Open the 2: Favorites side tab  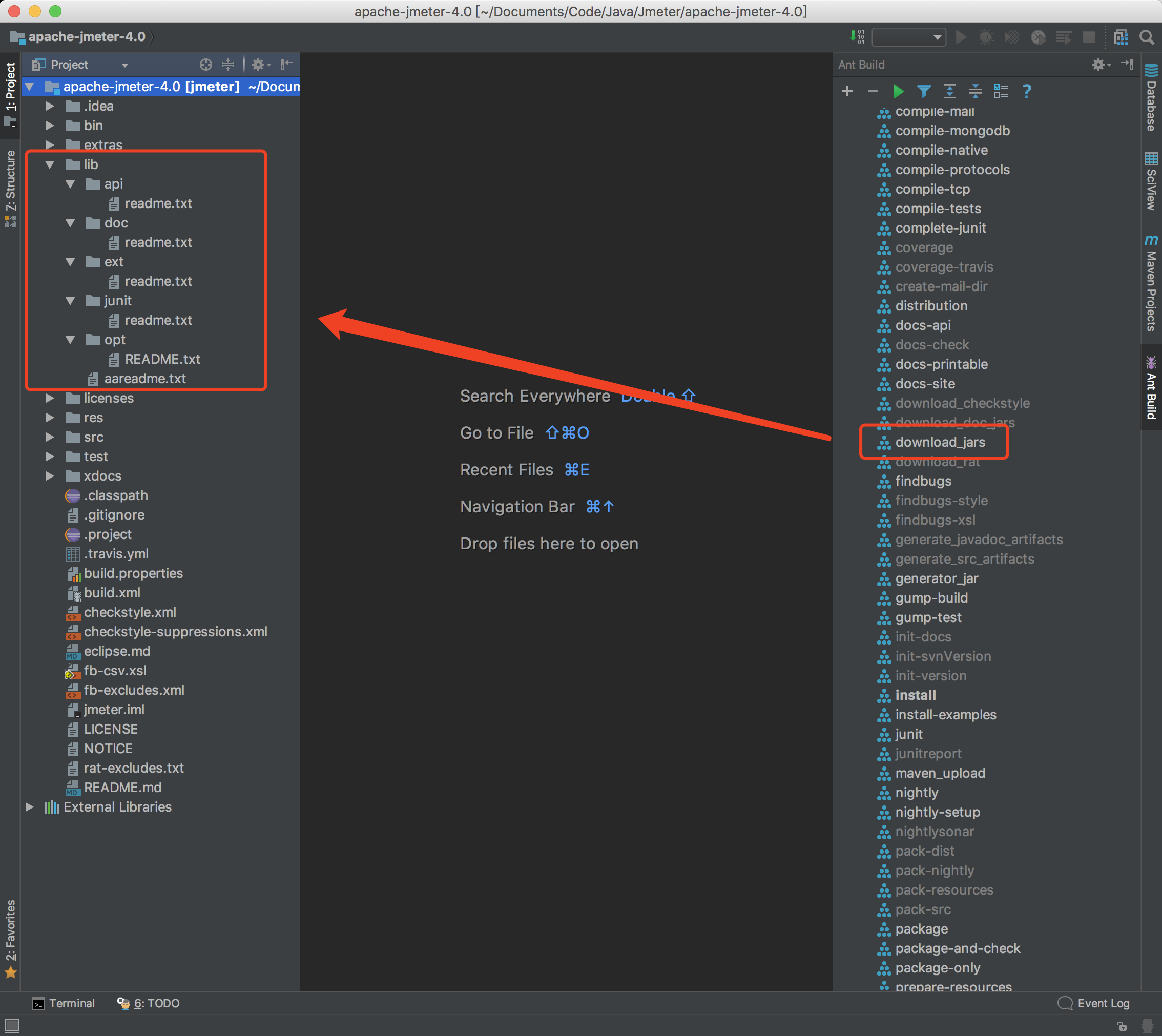10,938
